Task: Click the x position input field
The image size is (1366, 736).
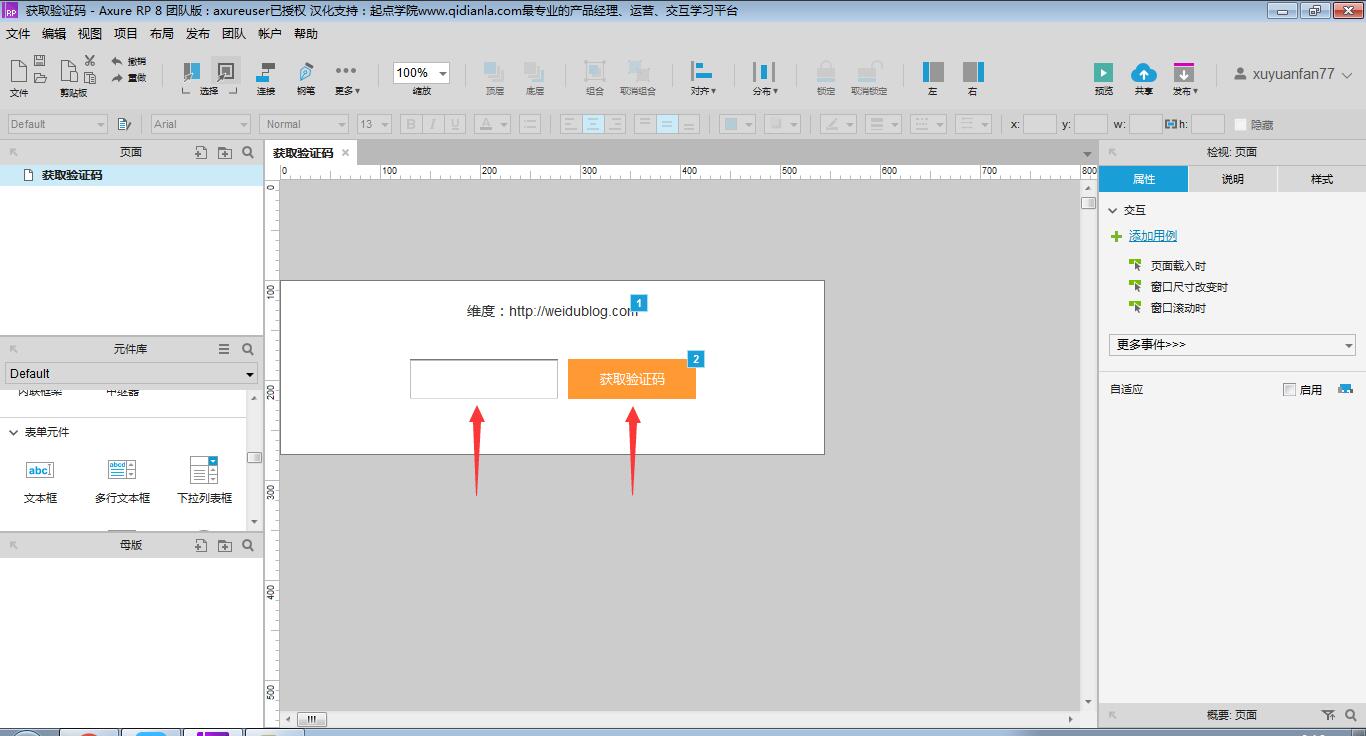Action: [x=1040, y=124]
